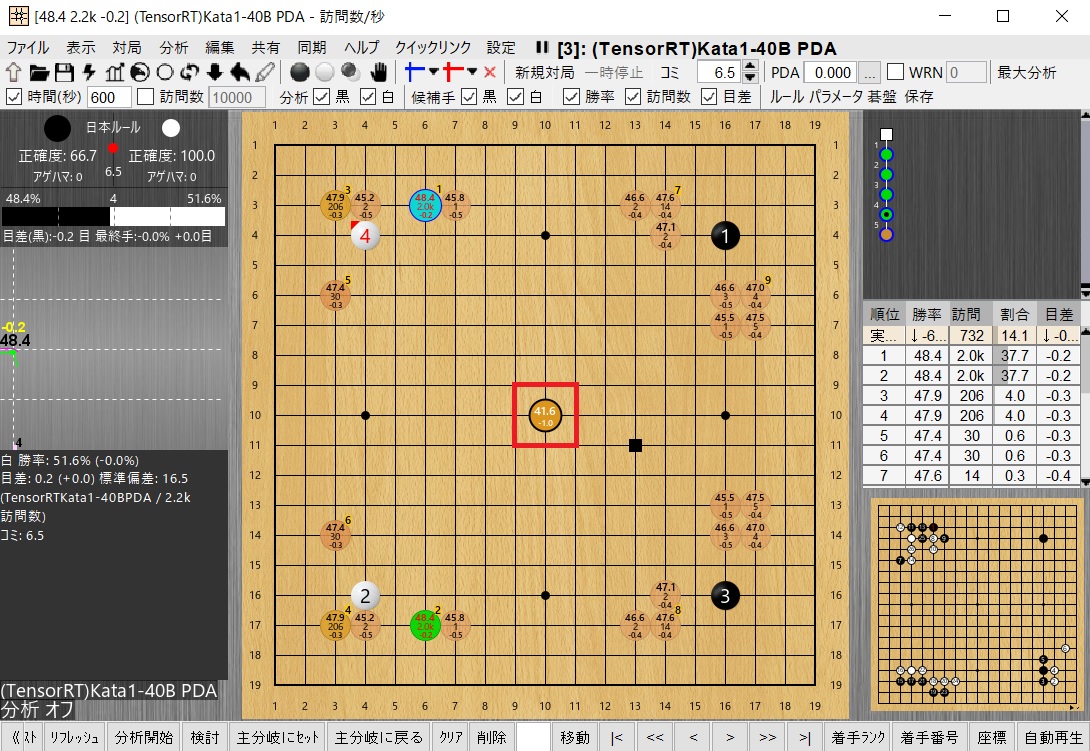
Task: Click the pause icon beside engine name
Action: (x=542, y=47)
